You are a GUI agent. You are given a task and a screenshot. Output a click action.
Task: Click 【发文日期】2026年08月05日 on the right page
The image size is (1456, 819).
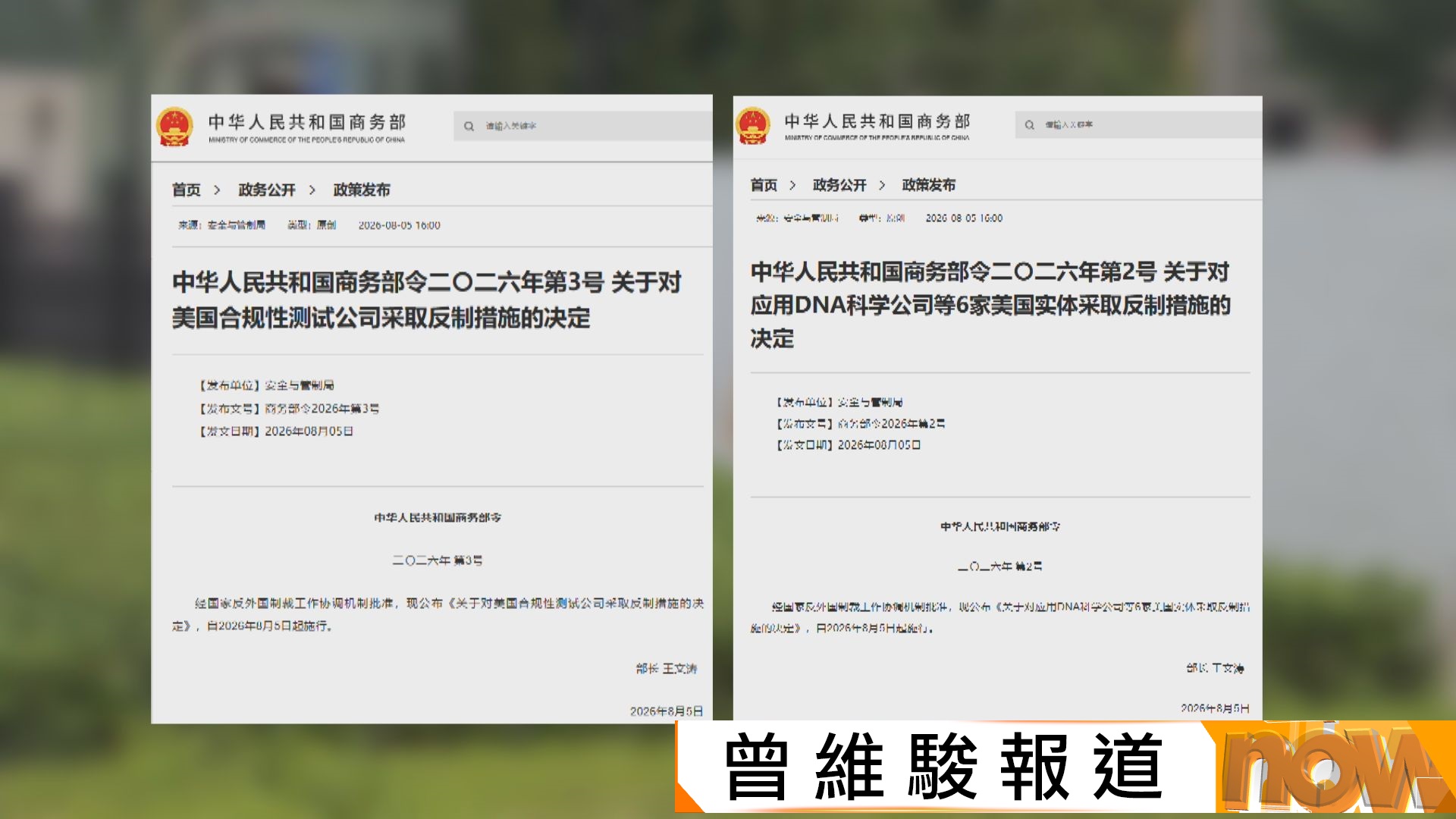(848, 445)
